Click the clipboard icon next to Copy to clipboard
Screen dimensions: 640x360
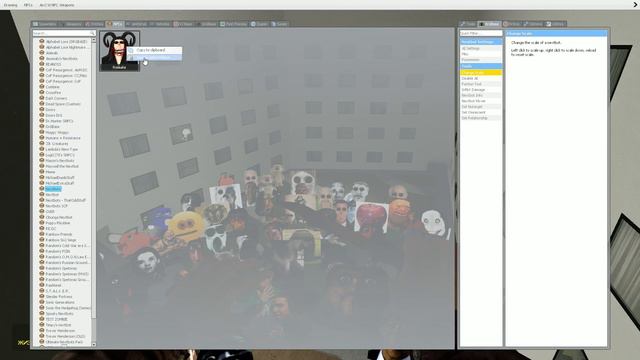coord(131,50)
